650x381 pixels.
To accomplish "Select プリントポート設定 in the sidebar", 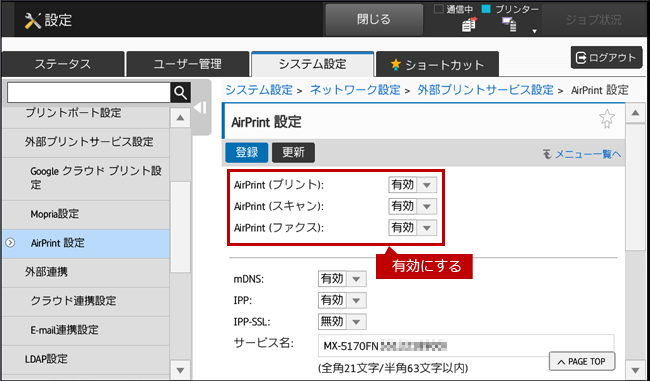I will point(86,118).
